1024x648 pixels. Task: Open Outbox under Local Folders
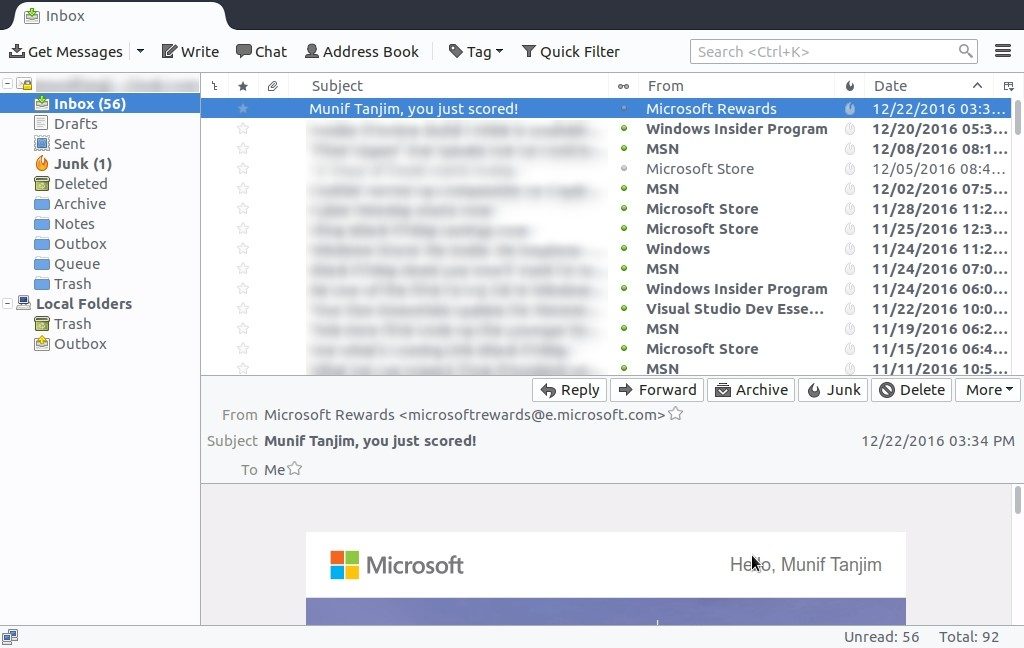(x=80, y=344)
